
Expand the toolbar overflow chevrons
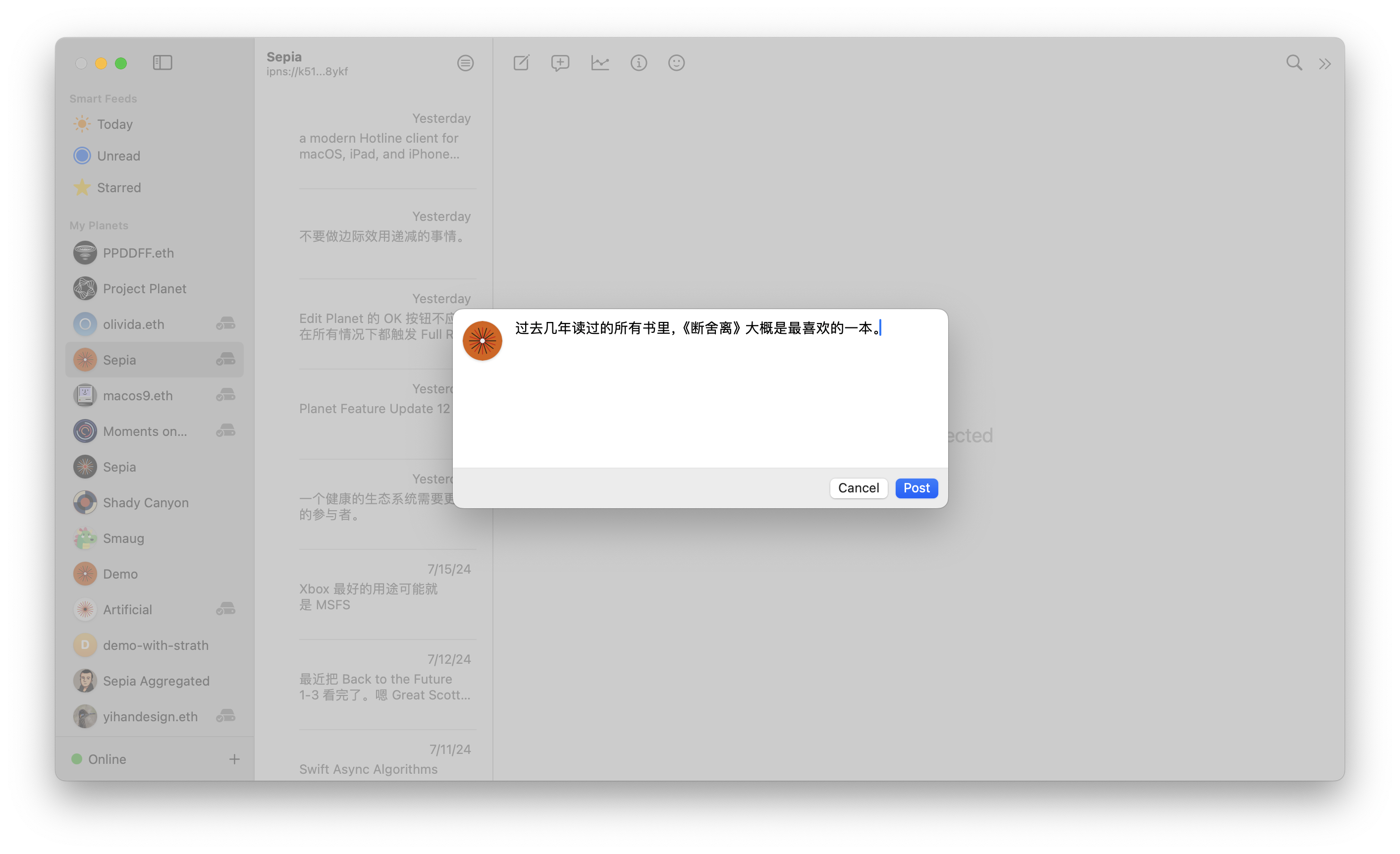tap(1325, 63)
